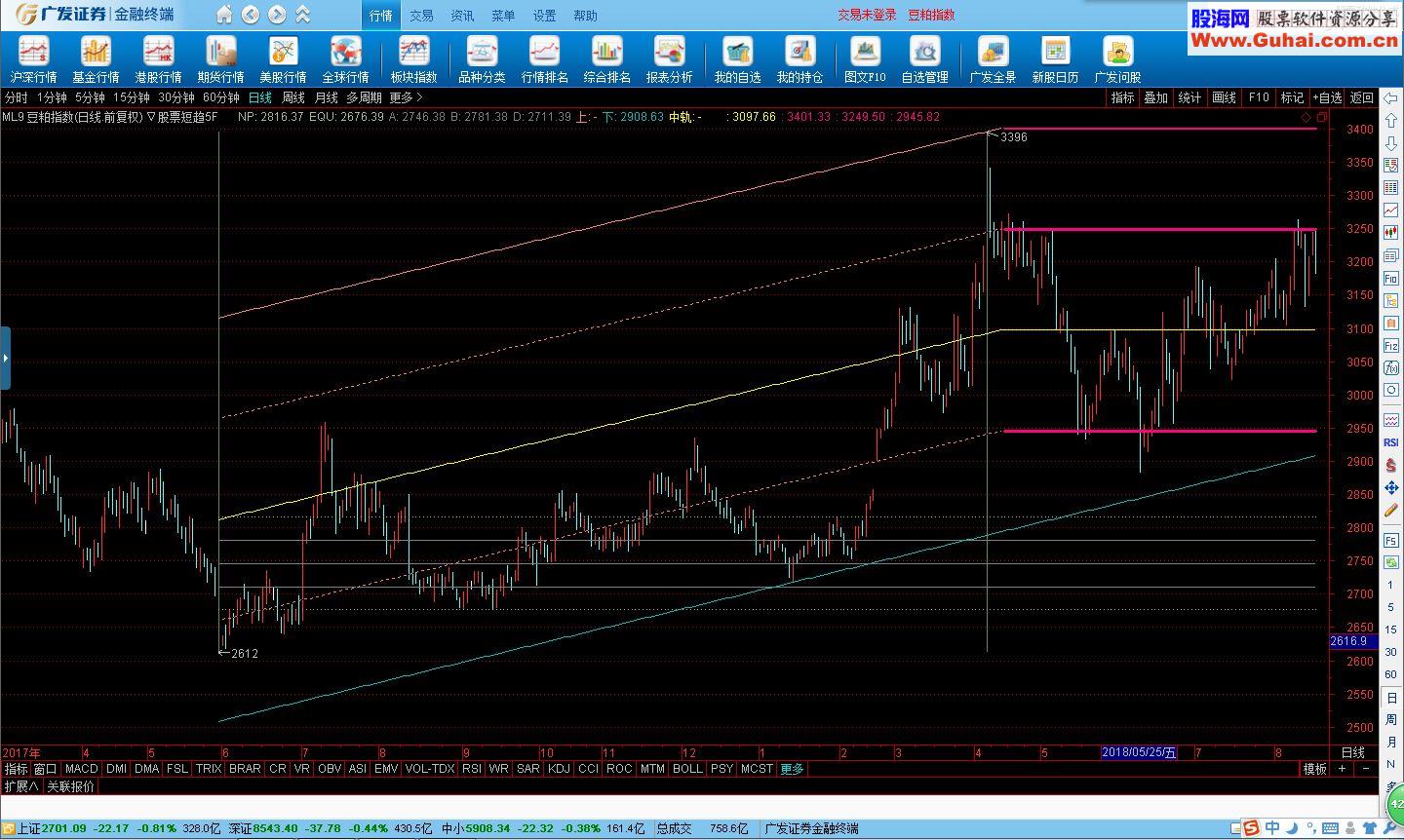The width and height of the screenshot is (1404, 840).
Task: Open 模板 template selector
Action: tap(1315, 769)
